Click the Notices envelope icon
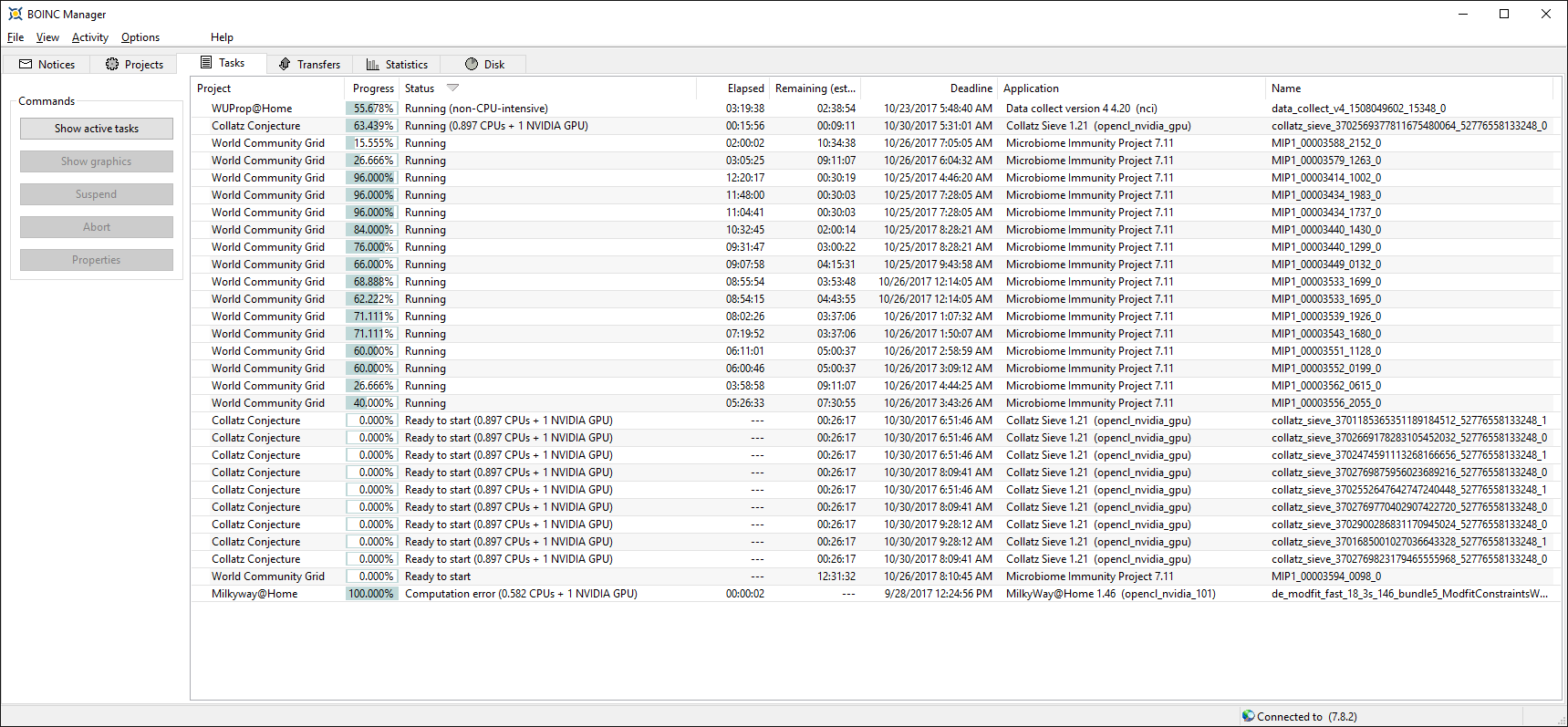Image resolution: width=1568 pixels, height=727 pixels. click(x=26, y=64)
